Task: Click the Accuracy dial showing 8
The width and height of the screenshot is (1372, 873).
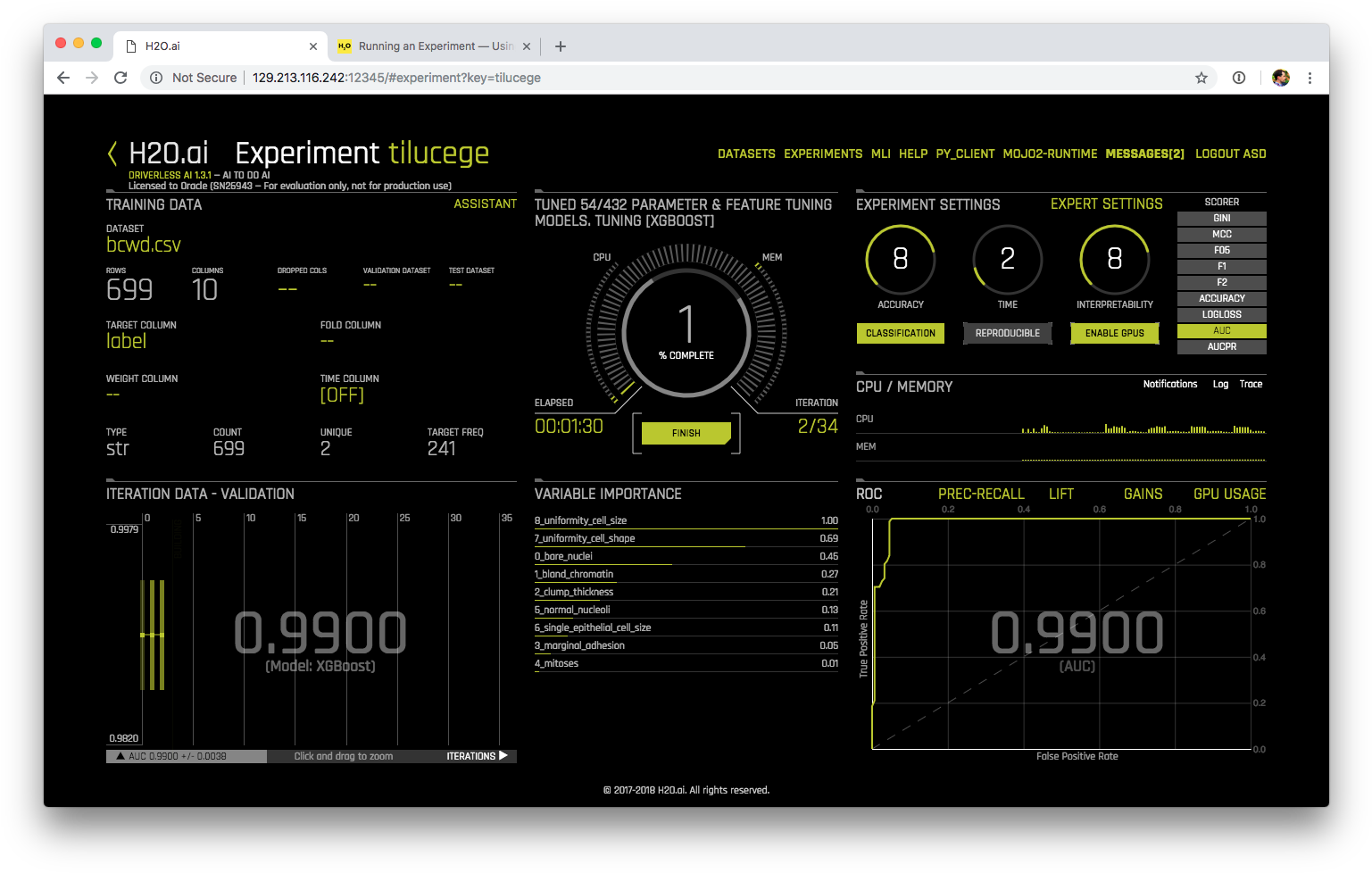Action: click(x=901, y=260)
